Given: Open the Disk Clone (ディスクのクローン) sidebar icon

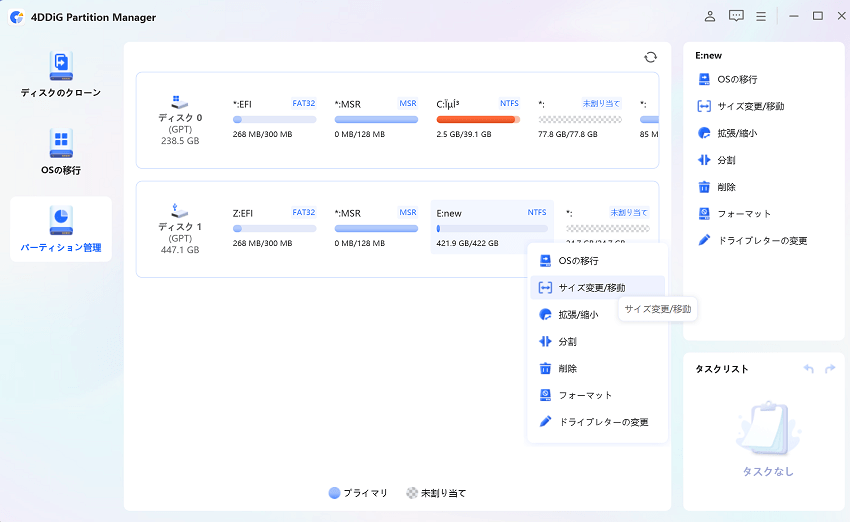Looking at the screenshot, I should click(61, 66).
